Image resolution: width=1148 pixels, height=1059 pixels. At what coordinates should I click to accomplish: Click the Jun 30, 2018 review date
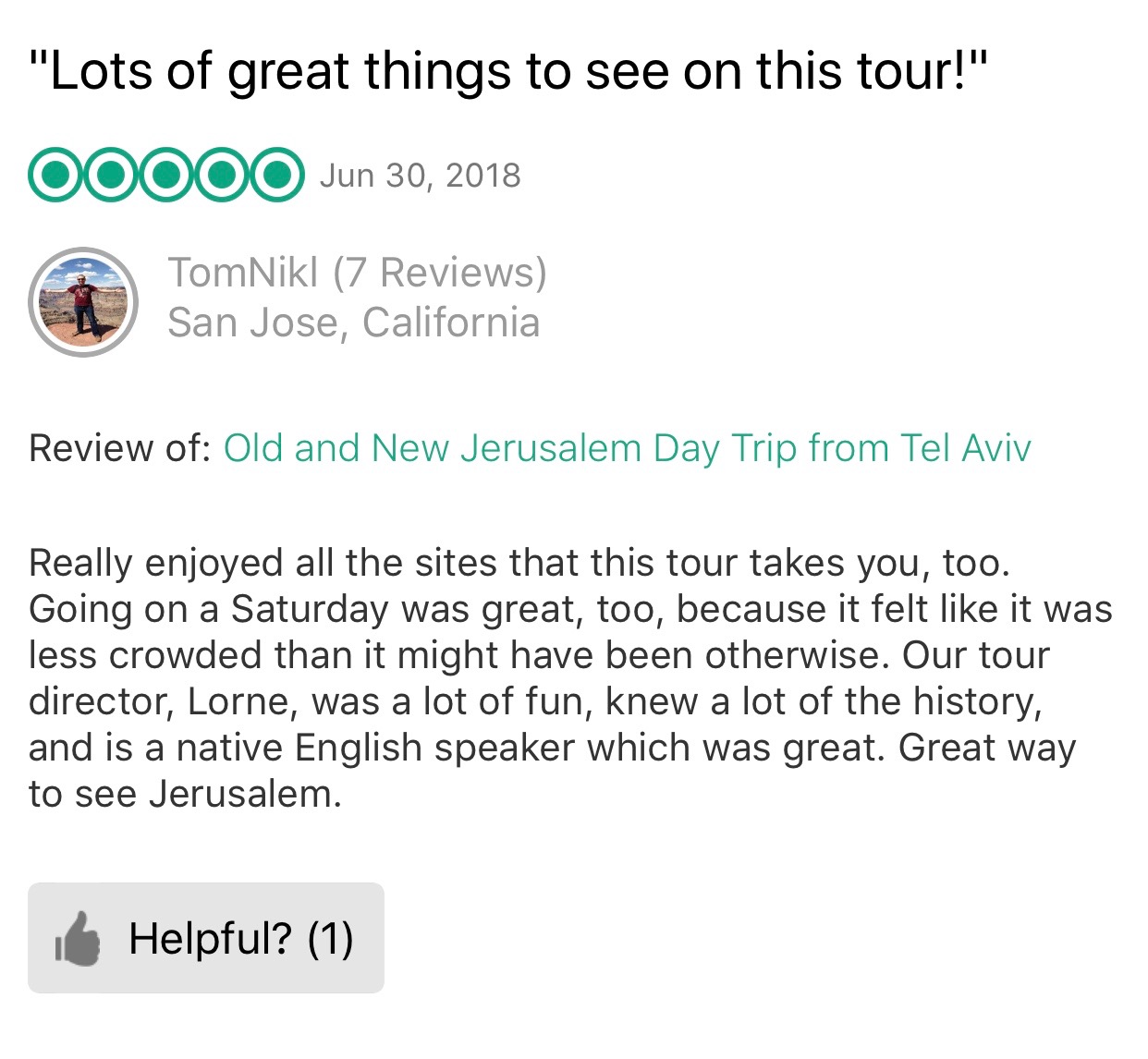pos(421,176)
